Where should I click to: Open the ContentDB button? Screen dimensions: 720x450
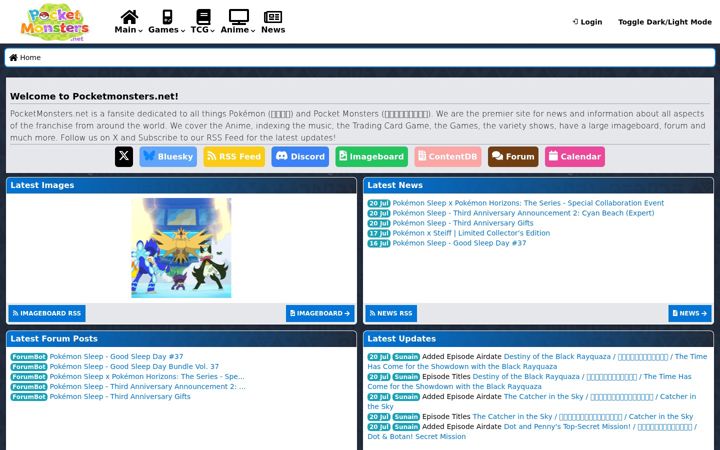[448, 157]
